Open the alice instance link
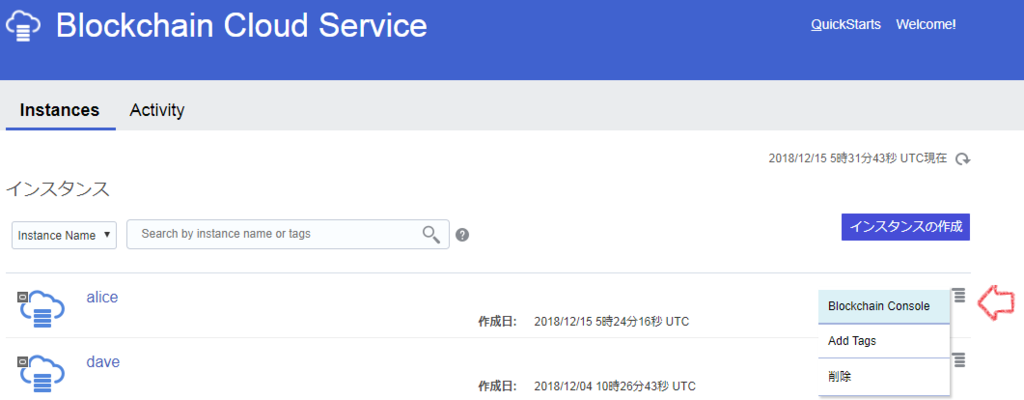The width and height of the screenshot is (1024, 400). [102, 297]
